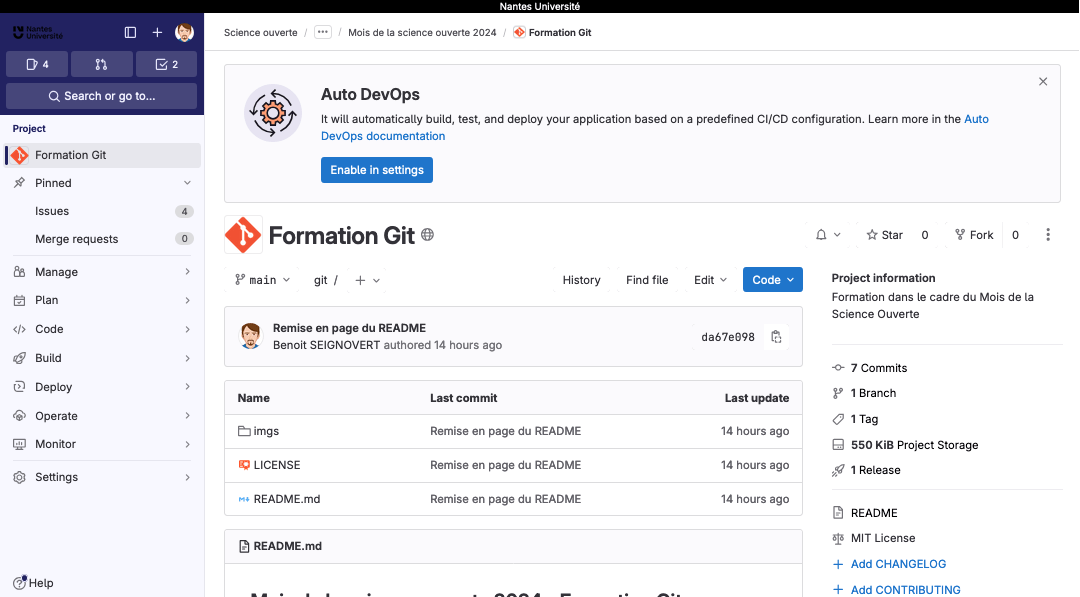
Task: Click the Formation Git project avatar
Action: (243, 235)
